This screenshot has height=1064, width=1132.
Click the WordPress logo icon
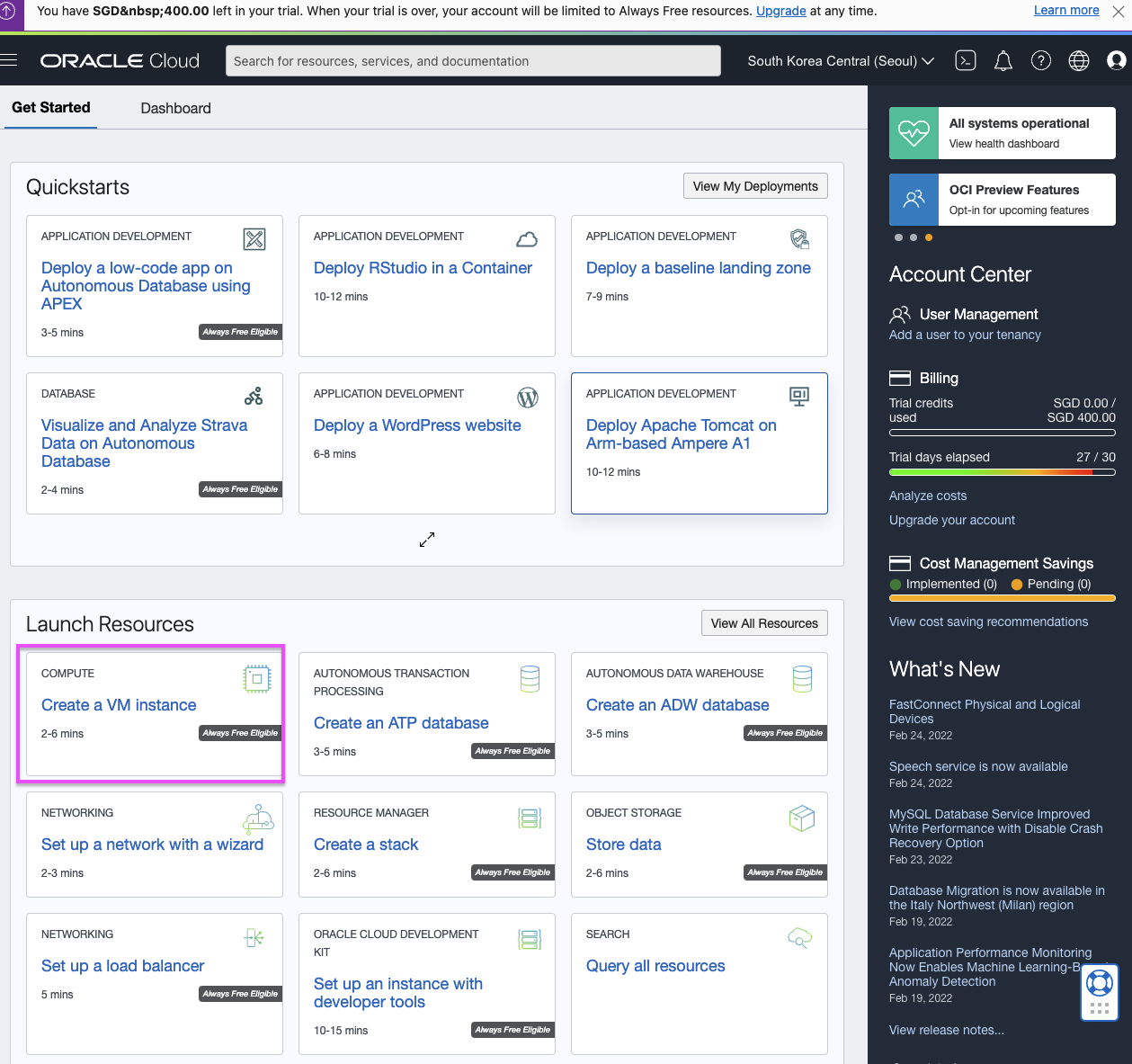point(528,397)
